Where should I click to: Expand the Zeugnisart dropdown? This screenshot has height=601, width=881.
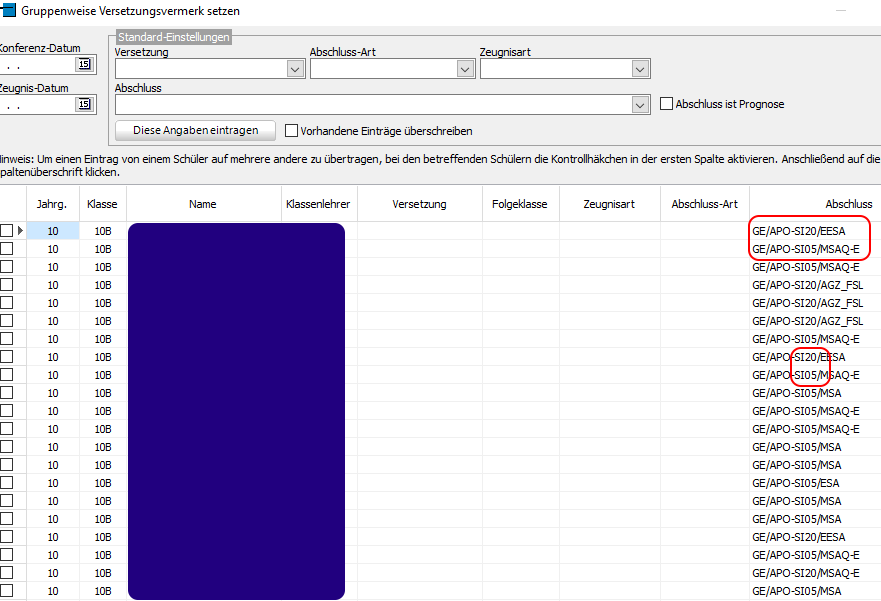click(x=640, y=69)
